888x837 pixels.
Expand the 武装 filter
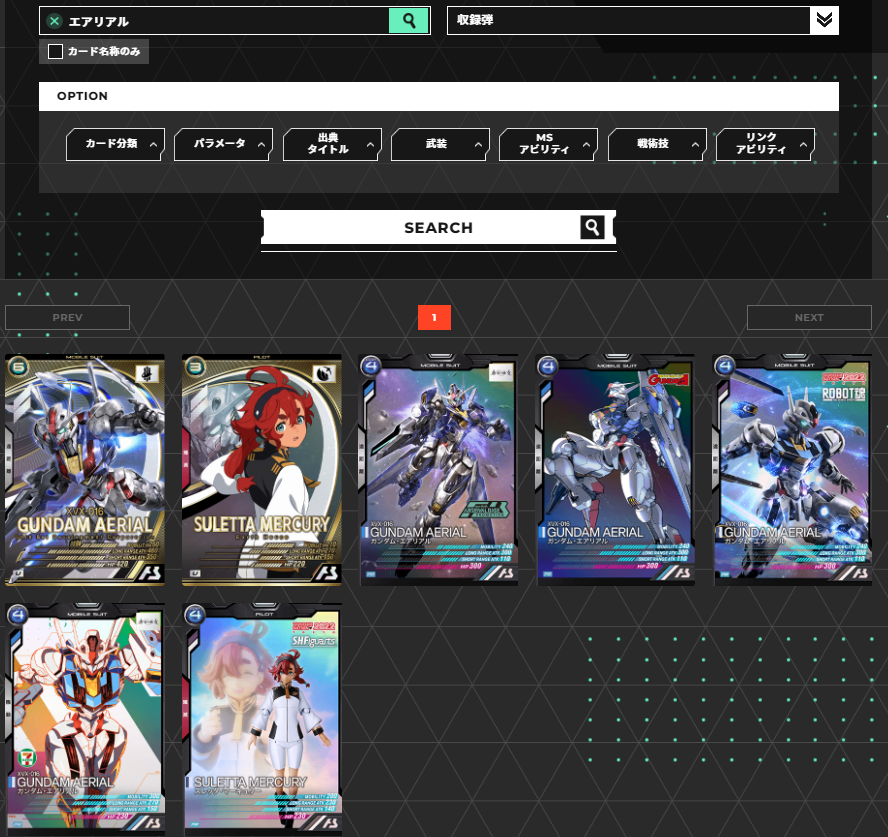[x=441, y=144]
